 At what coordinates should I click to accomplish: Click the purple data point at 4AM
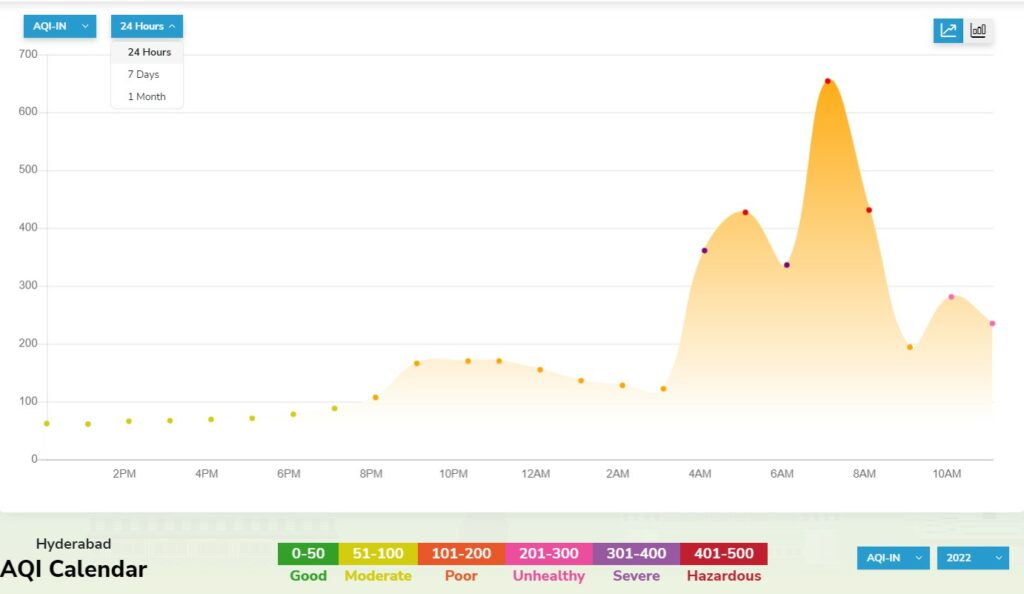[x=704, y=251]
